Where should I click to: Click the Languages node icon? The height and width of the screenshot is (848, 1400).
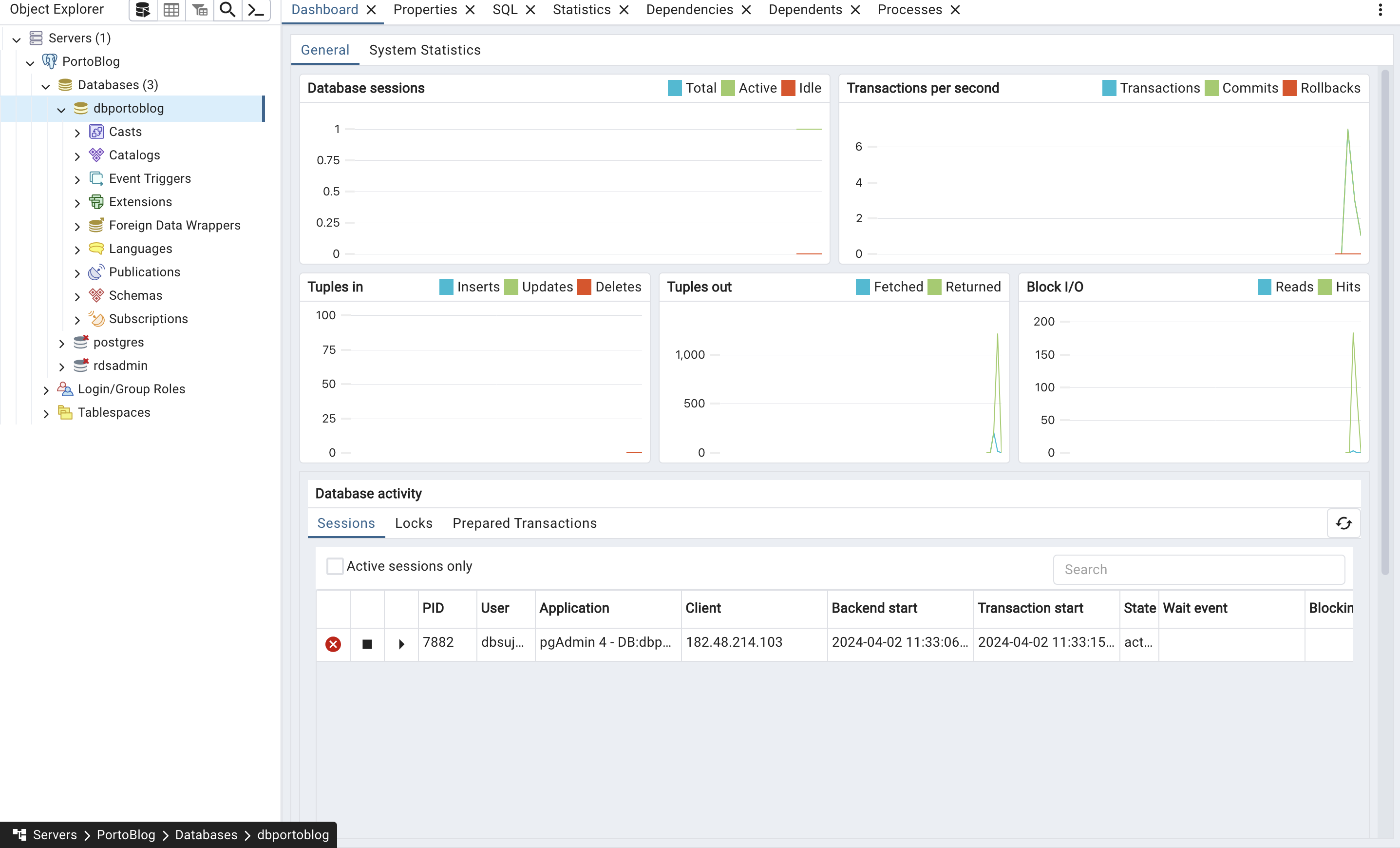pyautogui.click(x=96, y=249)
